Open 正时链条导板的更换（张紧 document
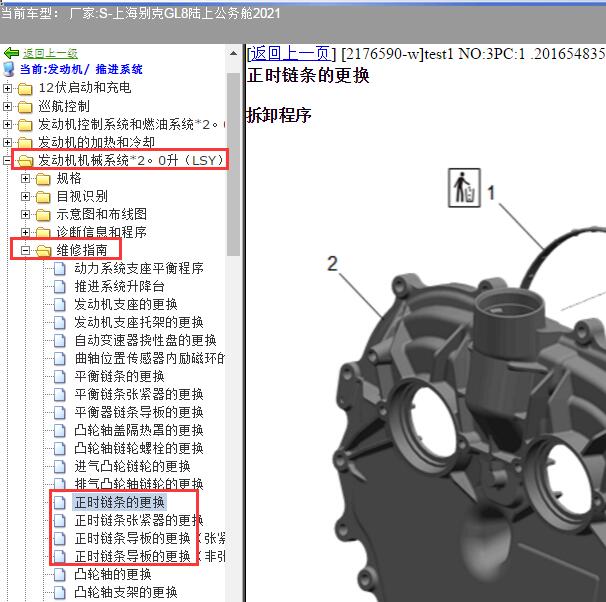 point(150,538)
